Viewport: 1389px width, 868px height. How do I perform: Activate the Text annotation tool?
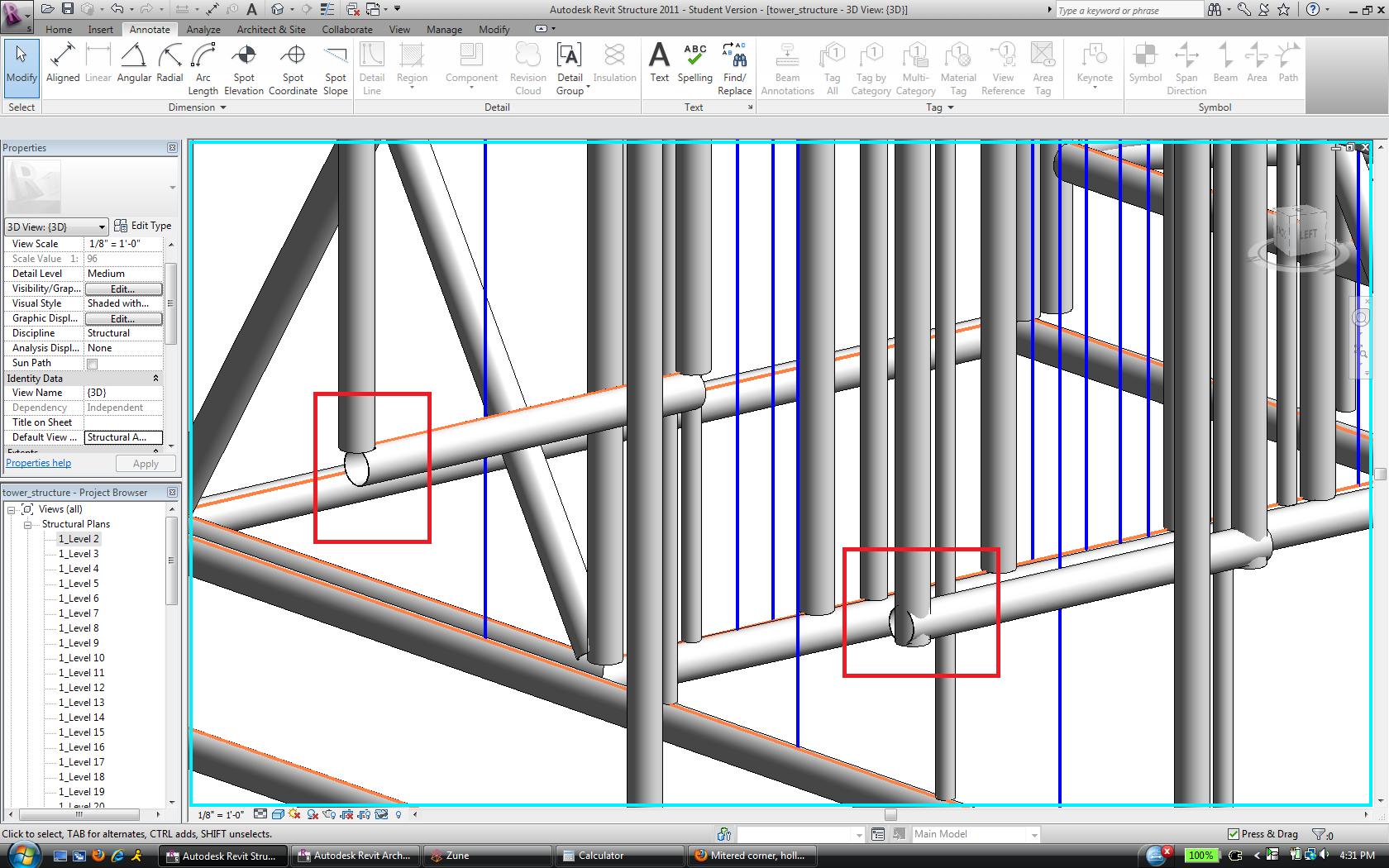pos(659,63)
